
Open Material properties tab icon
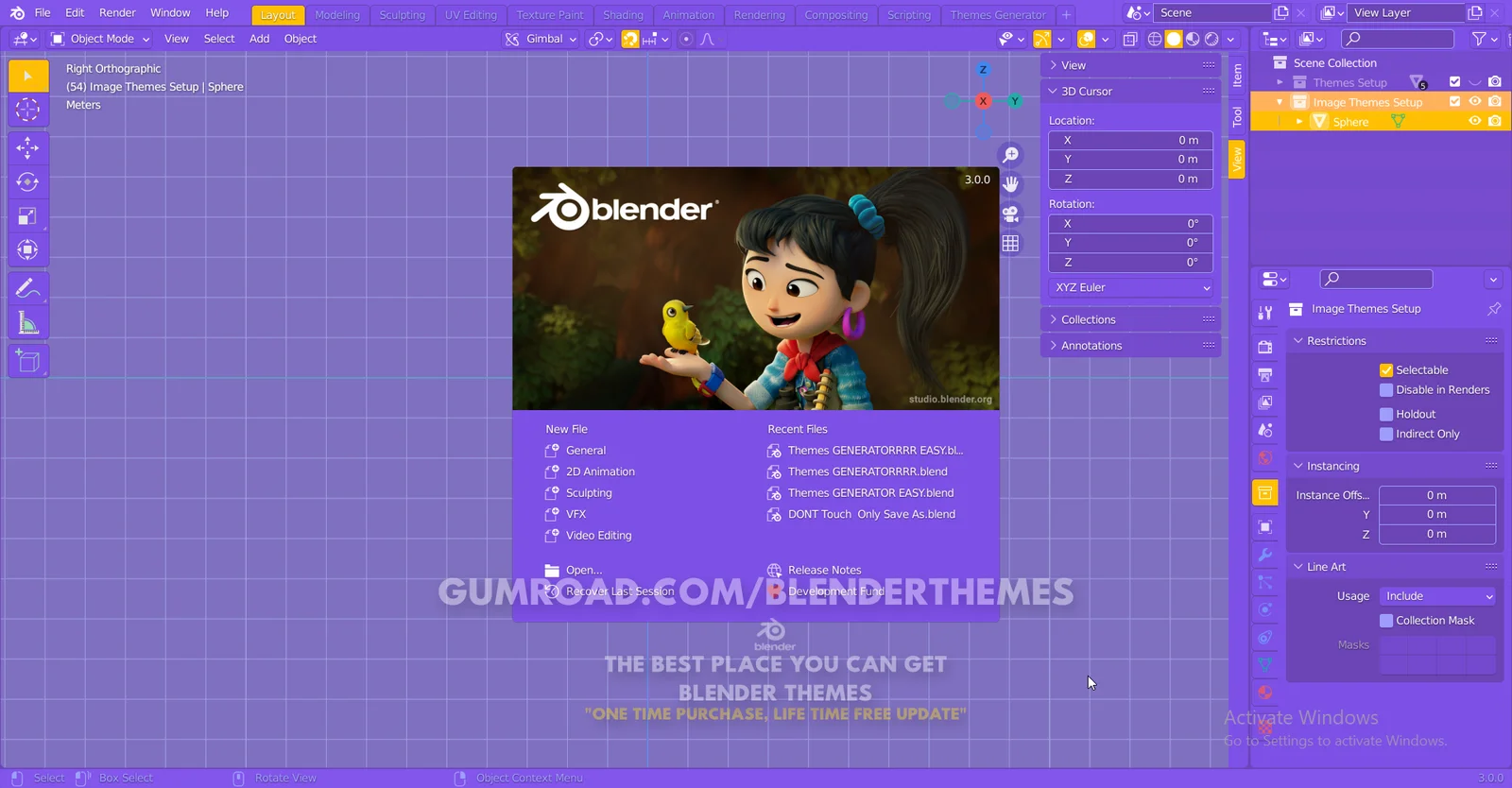(1265, 693)
